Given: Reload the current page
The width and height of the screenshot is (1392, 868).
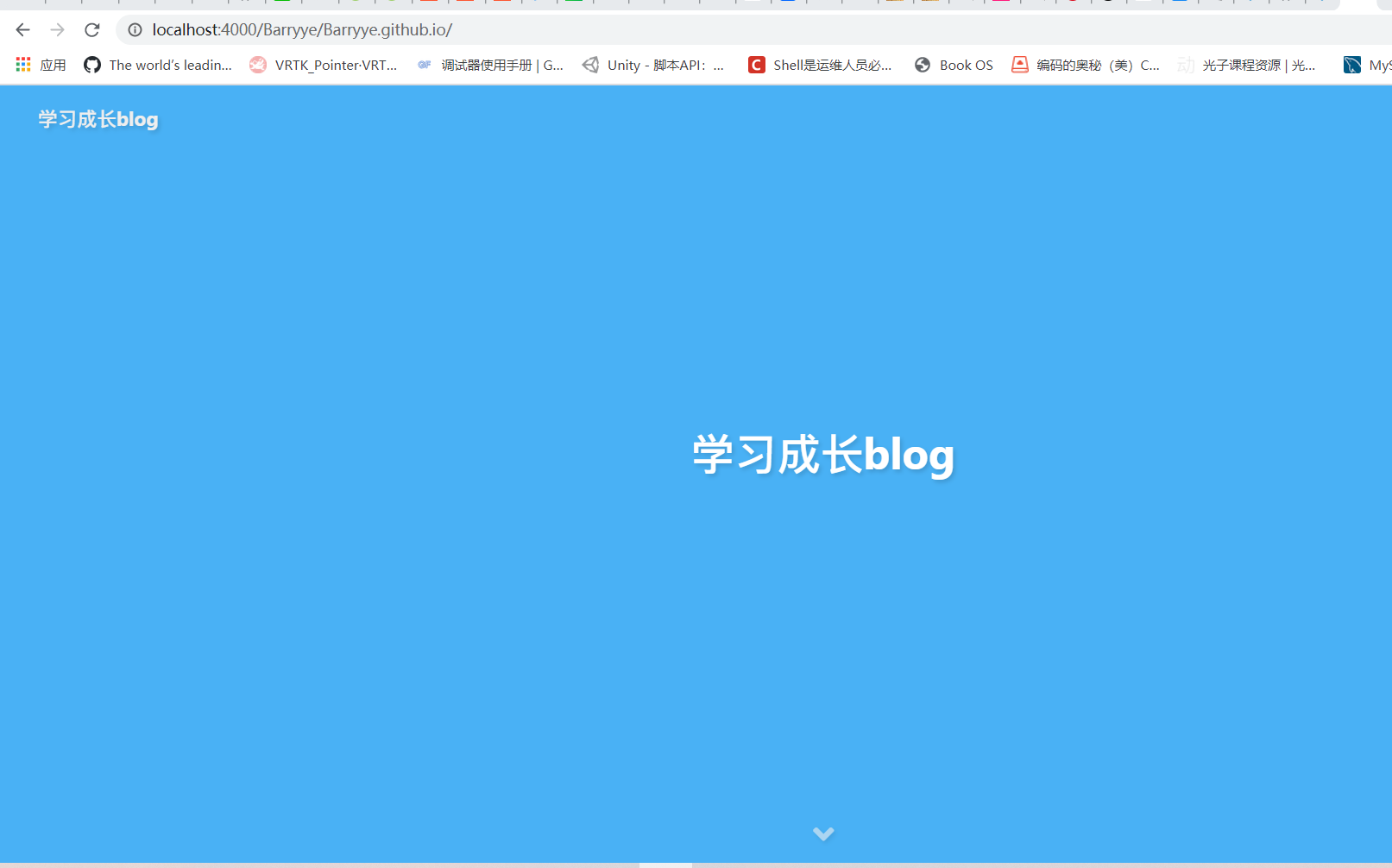Looking at the screenshot, I should point(91,29).
